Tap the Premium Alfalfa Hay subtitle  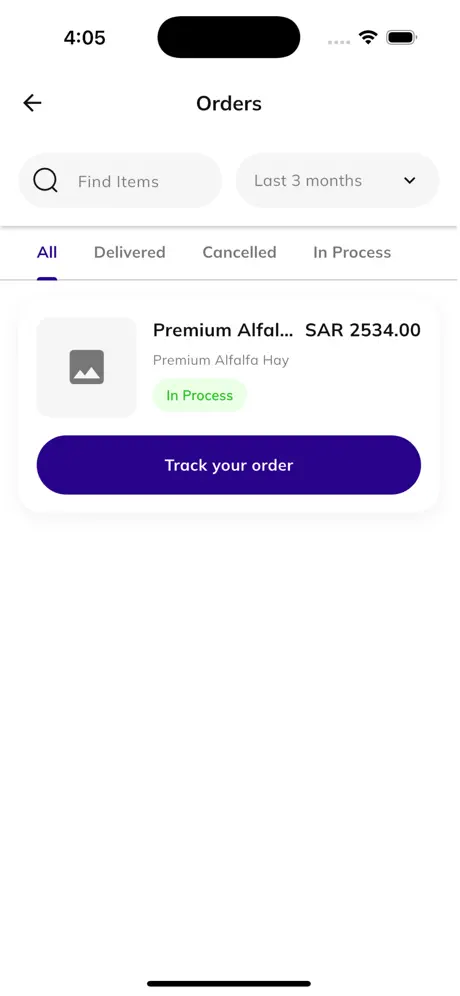click(x=221, y=360)
